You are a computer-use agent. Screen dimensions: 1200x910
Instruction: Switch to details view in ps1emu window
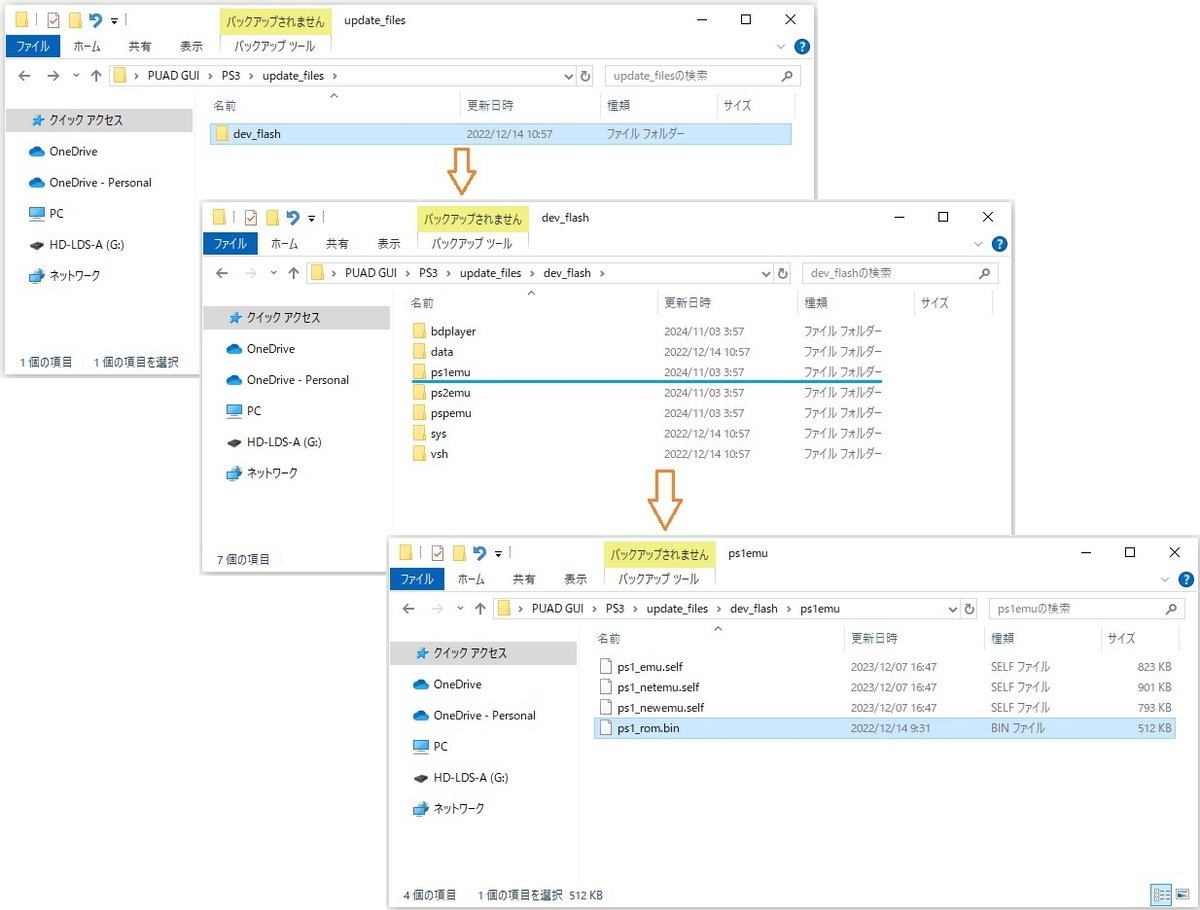tap(1161, 895)
